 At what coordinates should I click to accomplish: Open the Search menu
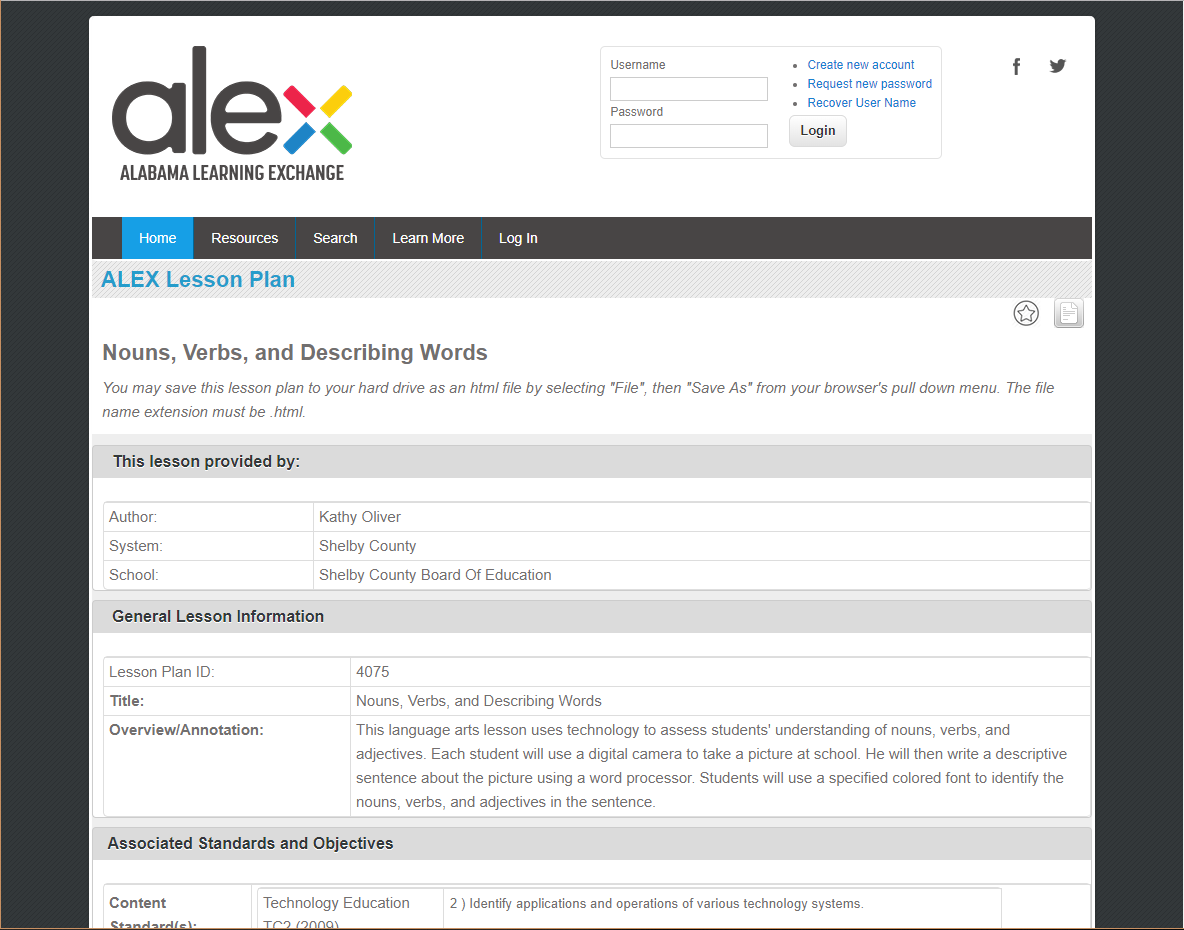334,238
